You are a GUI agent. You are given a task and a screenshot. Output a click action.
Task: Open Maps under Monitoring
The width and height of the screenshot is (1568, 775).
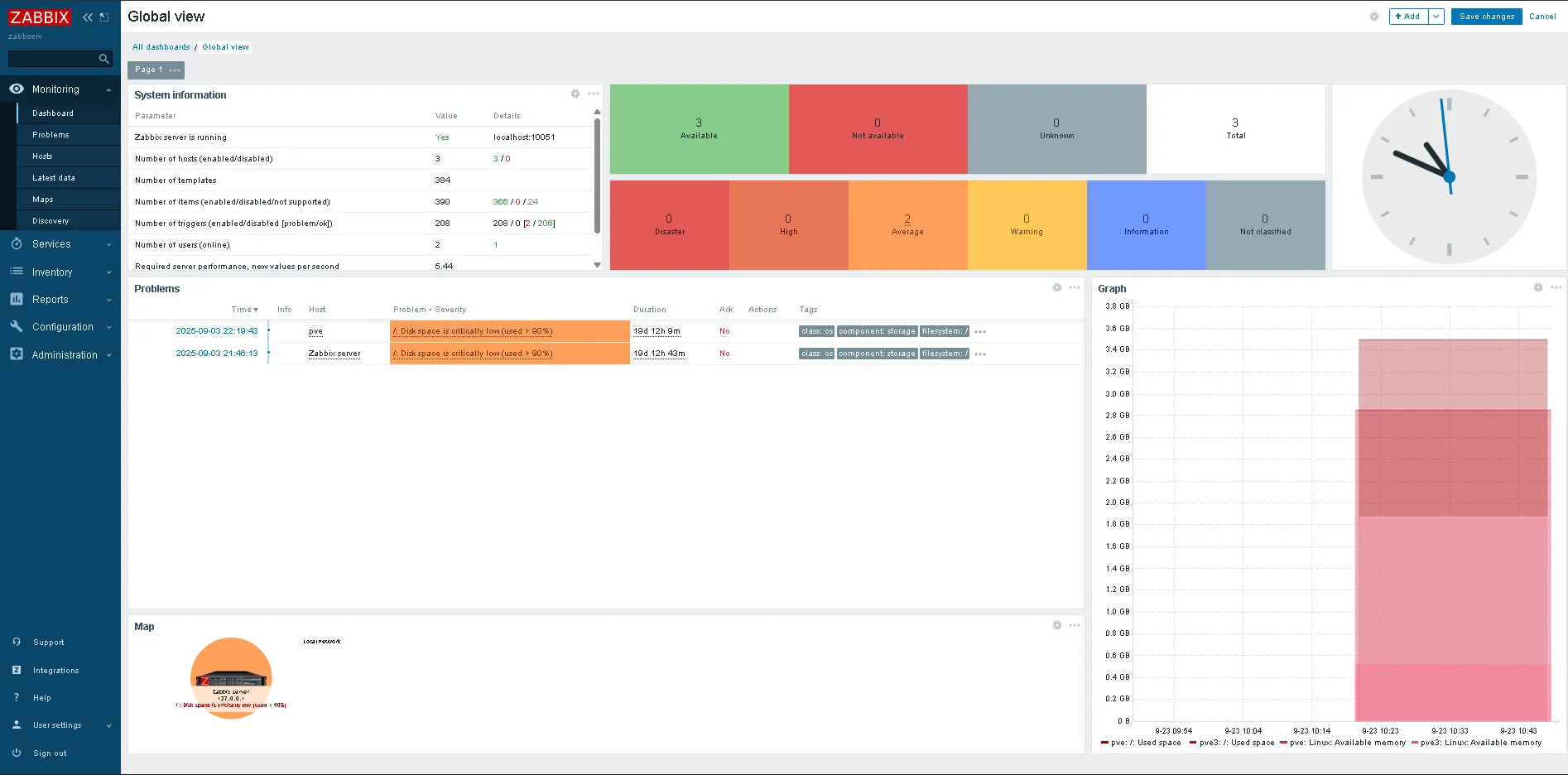pos(43,199)
